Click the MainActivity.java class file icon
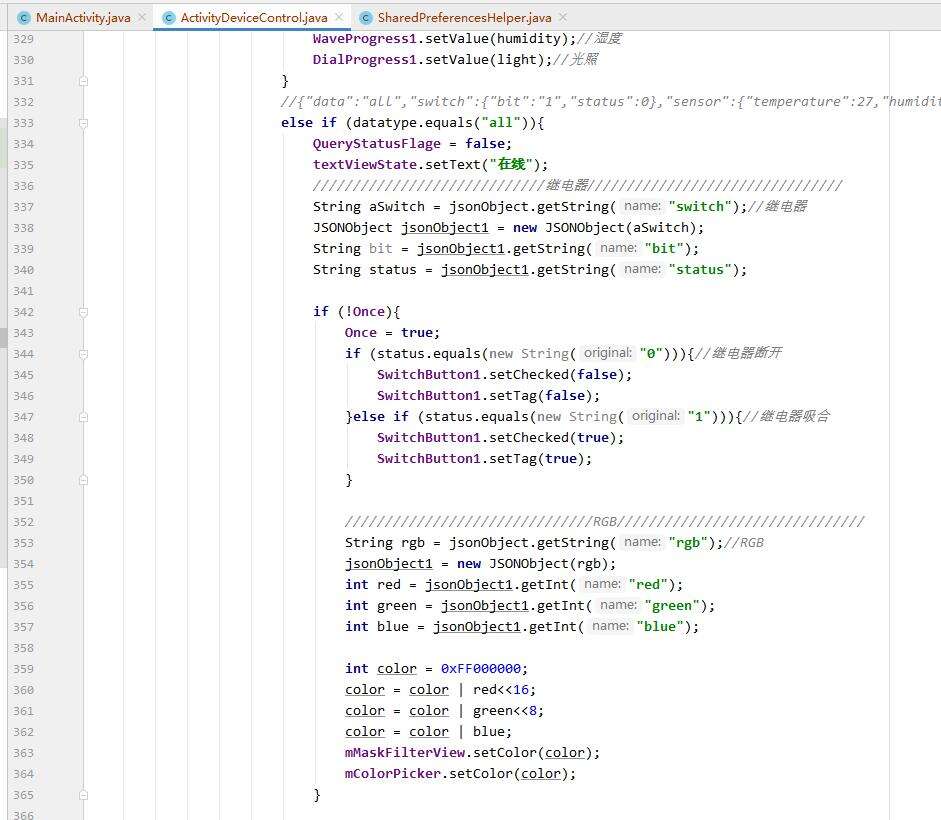Image resolution: width=941 pixels, height=820 pixels. point(23,18)
